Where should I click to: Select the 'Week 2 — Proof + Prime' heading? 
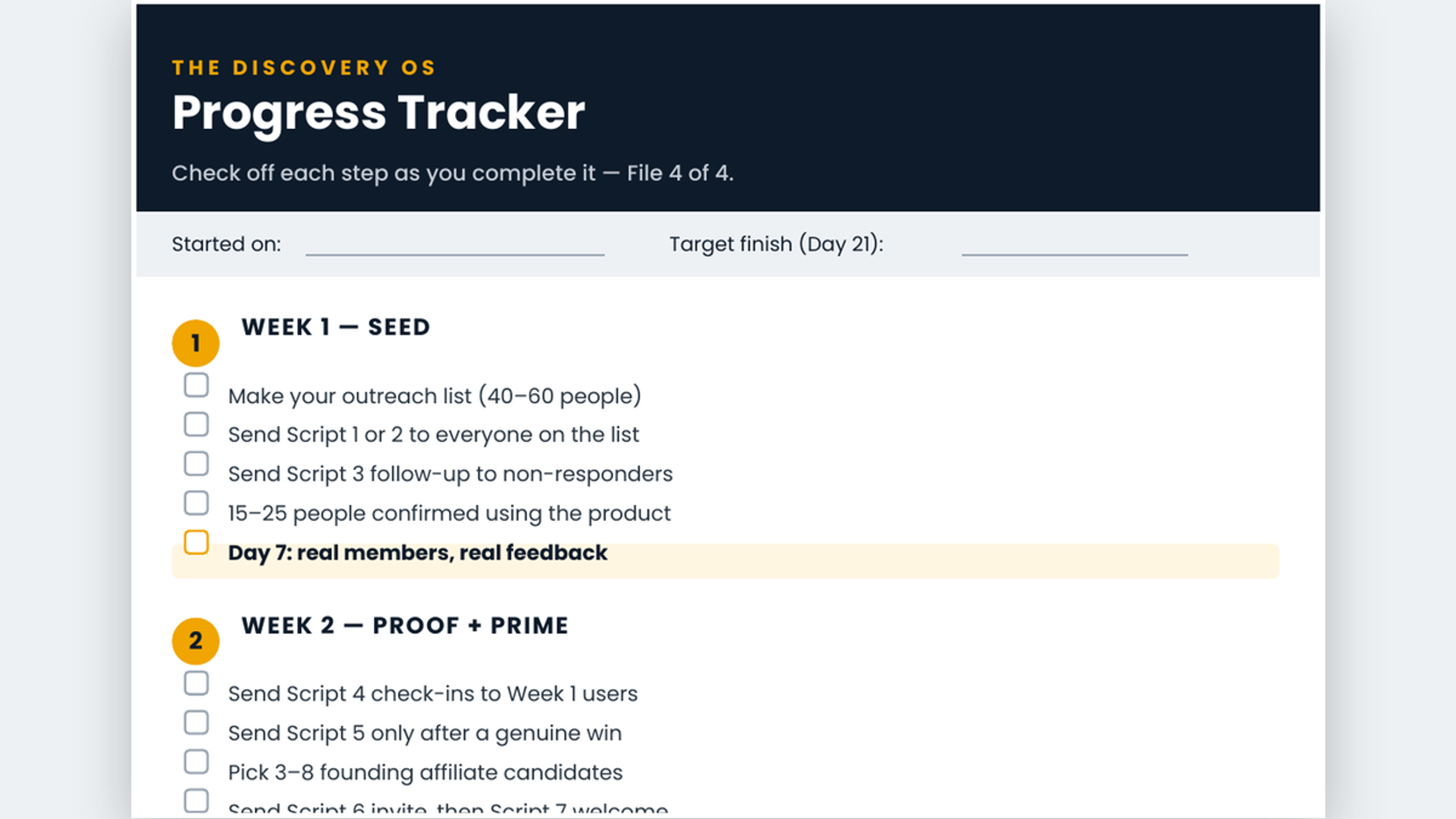tap(405, 625)
